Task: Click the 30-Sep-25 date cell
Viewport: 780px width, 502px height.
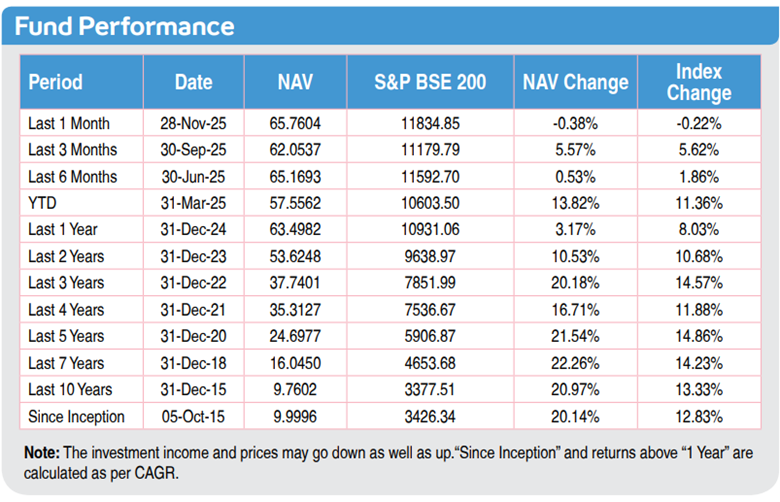Action: (194, 150)
